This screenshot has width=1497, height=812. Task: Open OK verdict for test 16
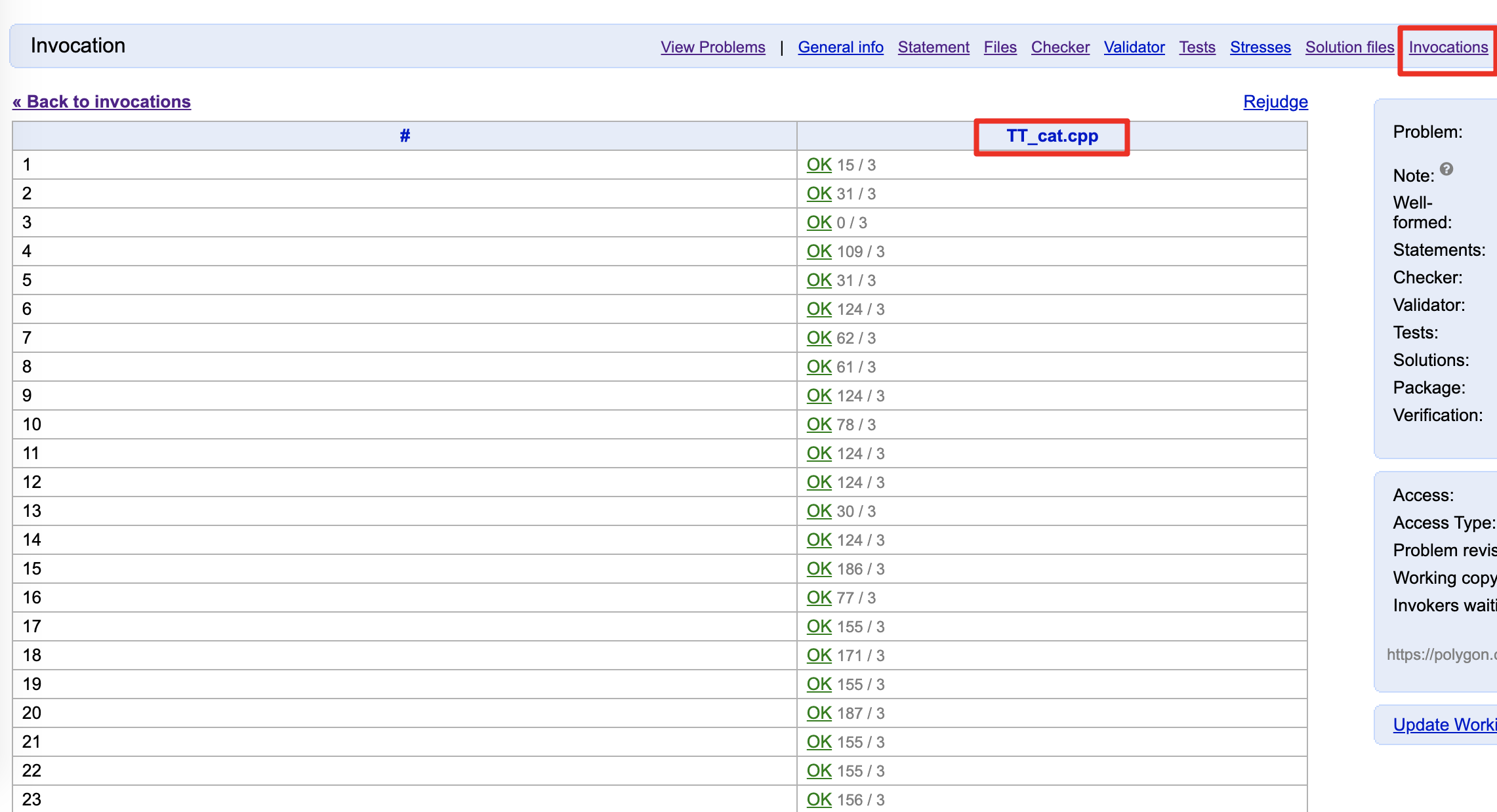coord(819,598)
